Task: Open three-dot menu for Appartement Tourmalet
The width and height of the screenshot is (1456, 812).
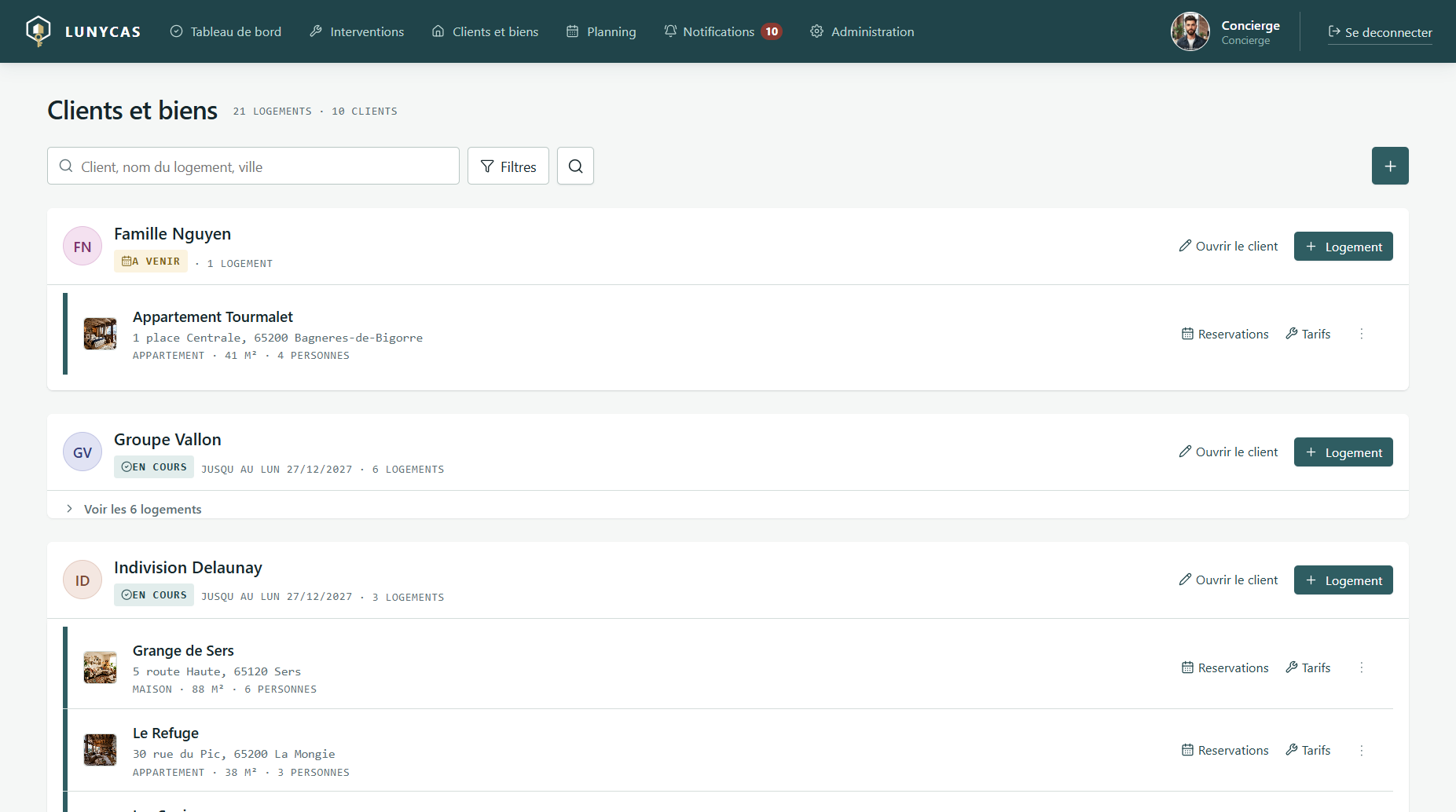Action: point(1362,334)
